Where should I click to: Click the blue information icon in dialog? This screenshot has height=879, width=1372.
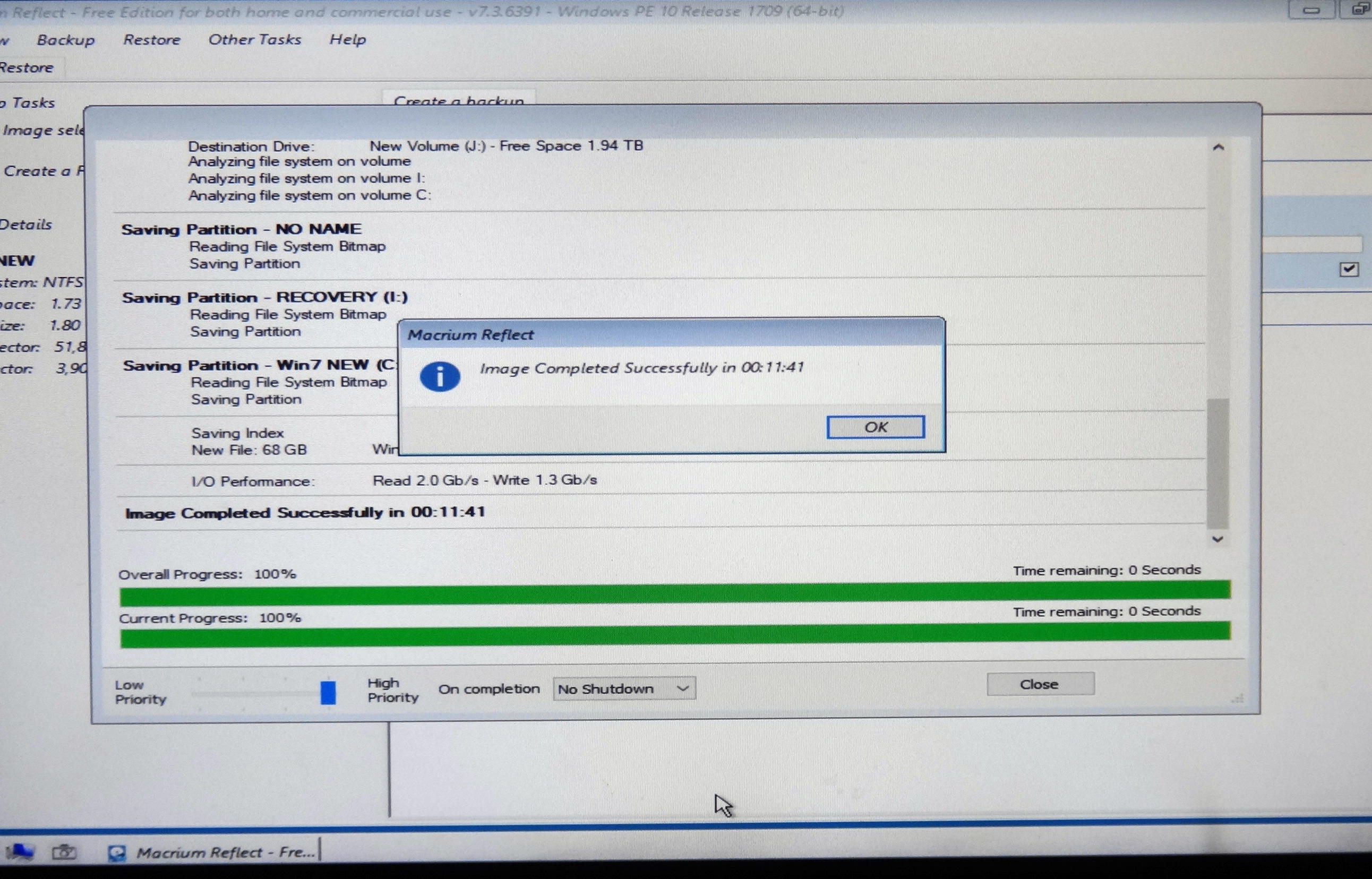pos(440,377)
